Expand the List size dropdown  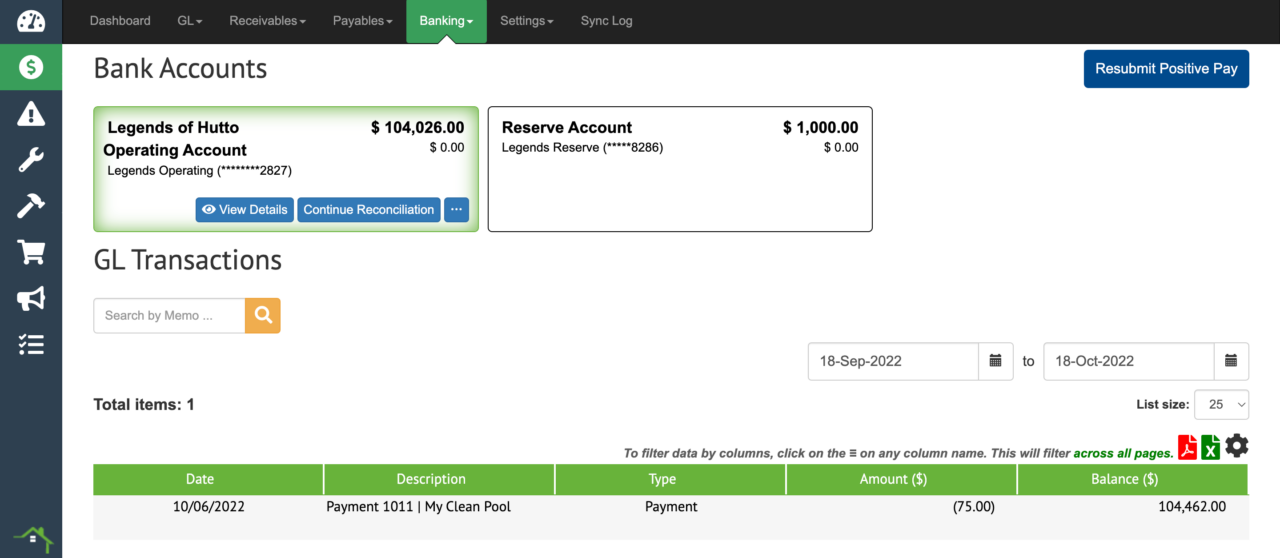1221,404
